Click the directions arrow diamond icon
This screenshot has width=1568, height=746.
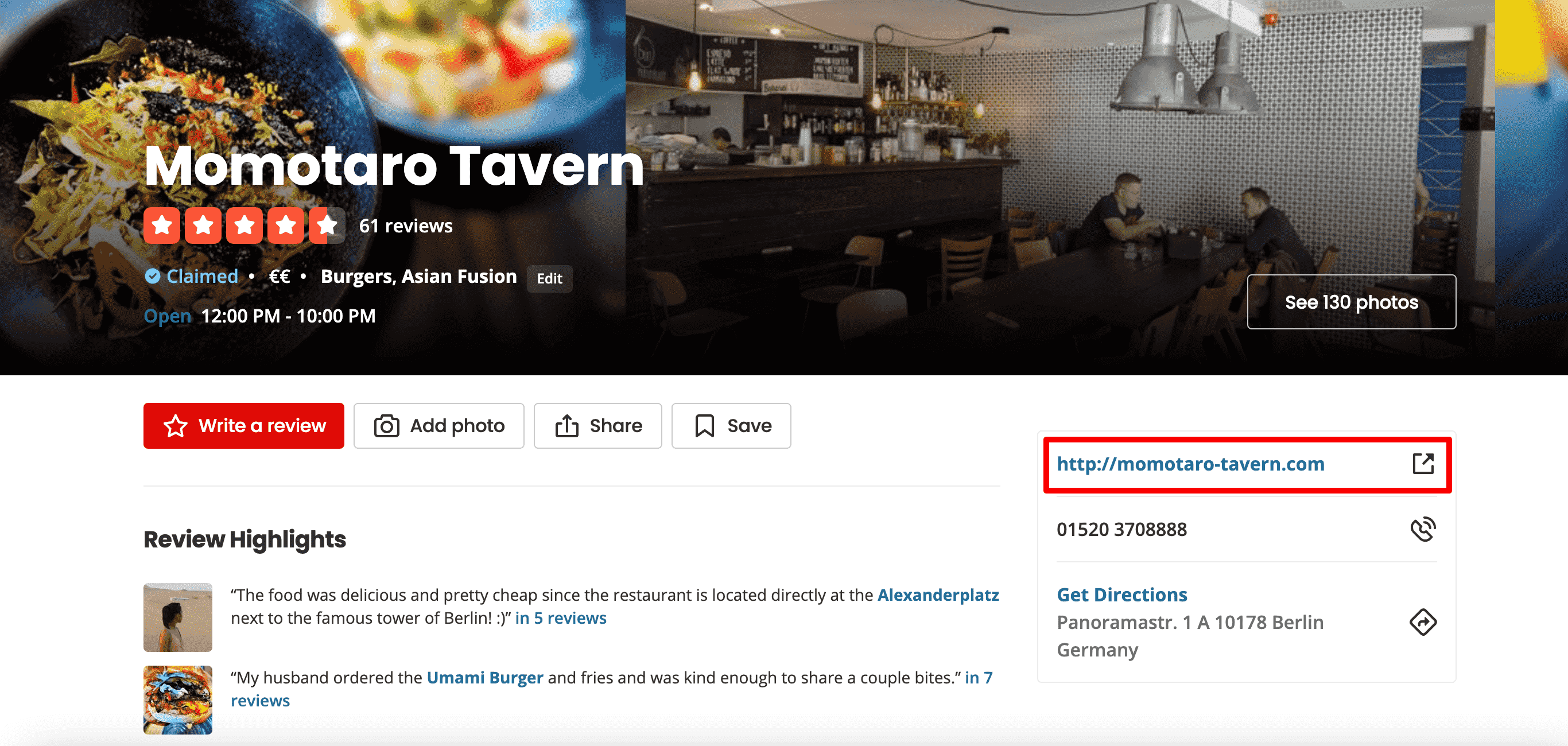pos(1423,622)
